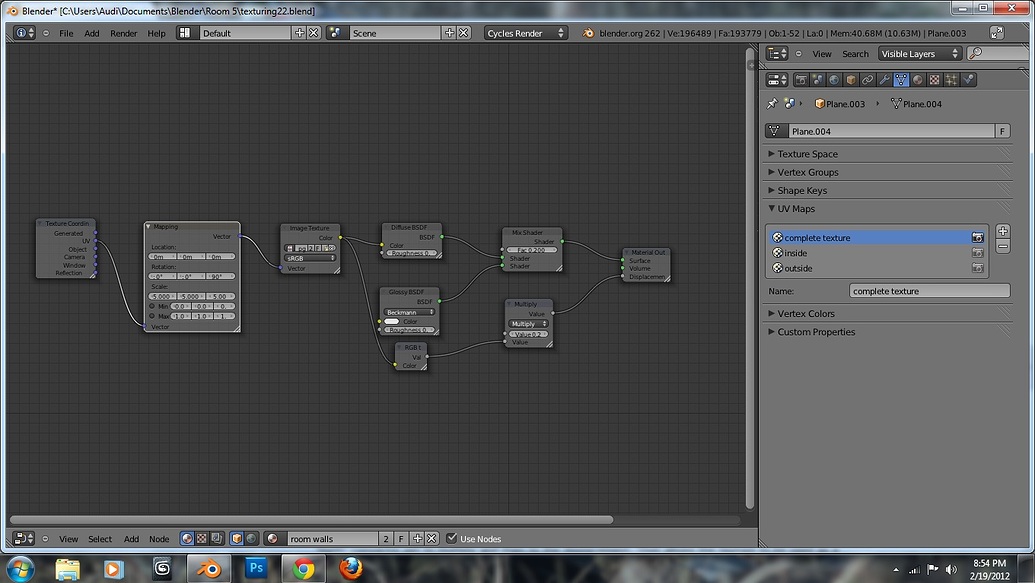Select the inside UV map row
Viewport: 1035px width, 583px height.
(878, 253)
